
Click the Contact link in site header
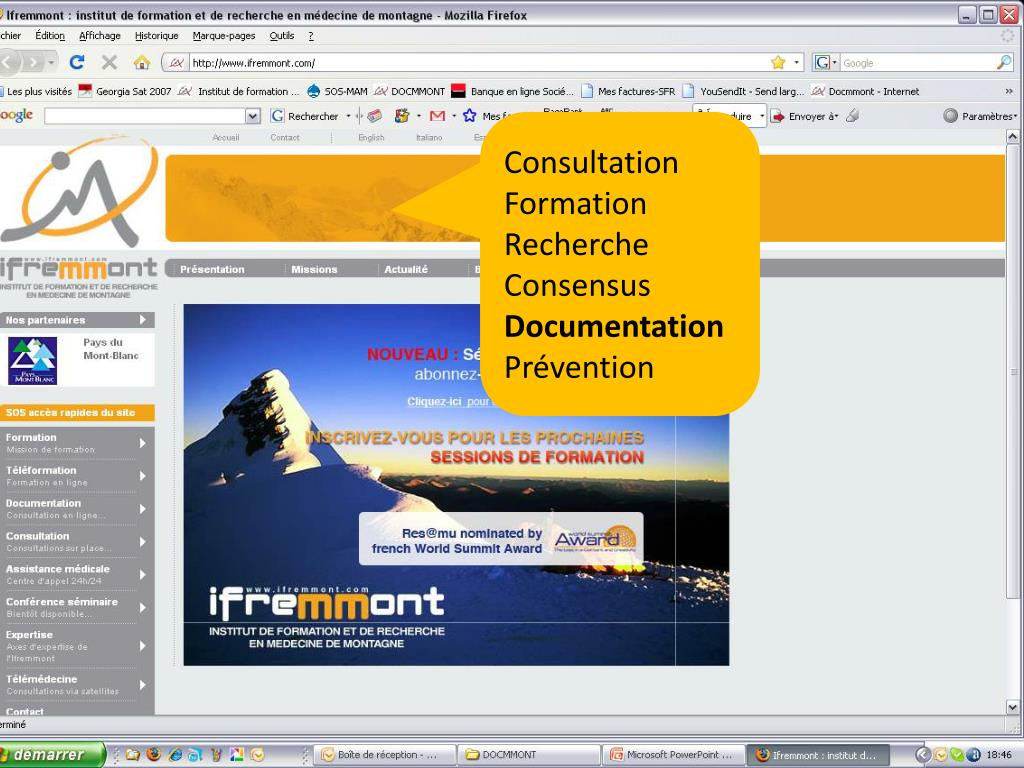point(285,138)
